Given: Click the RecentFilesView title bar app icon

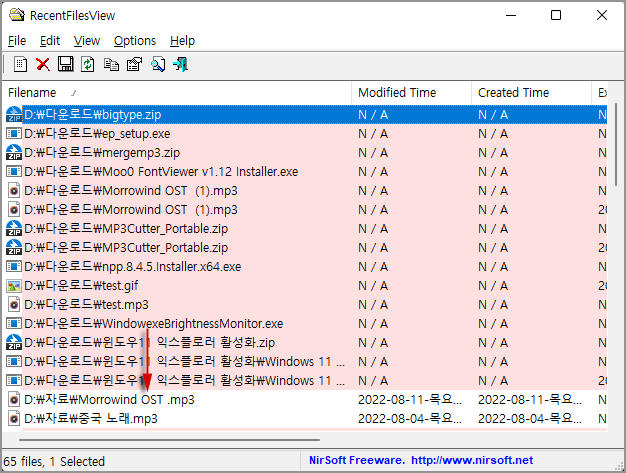Looking at the screenshot, I should [16, 15].
